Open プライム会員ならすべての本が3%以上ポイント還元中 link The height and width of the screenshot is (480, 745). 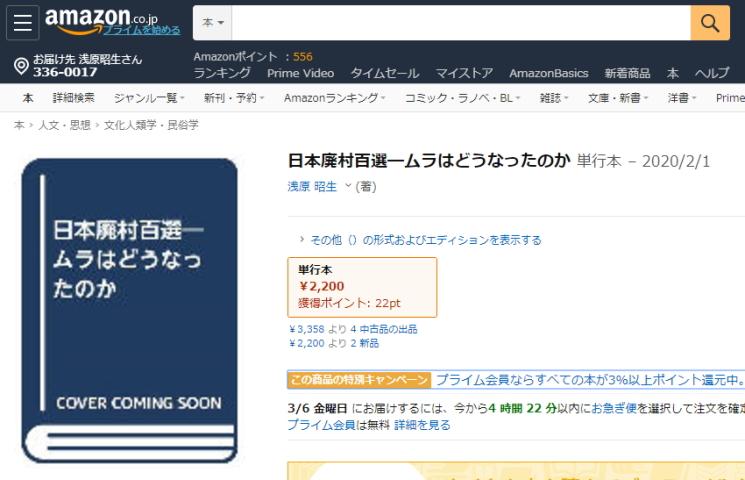coord(590,380)
